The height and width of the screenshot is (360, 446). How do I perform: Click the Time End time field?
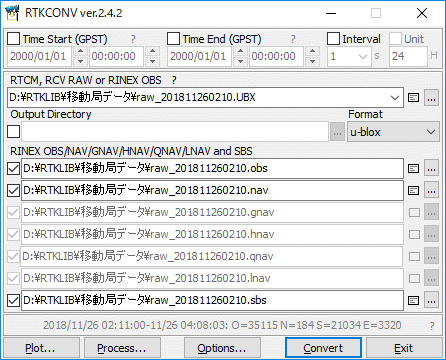pyautogui.click(x=277, y=56)
